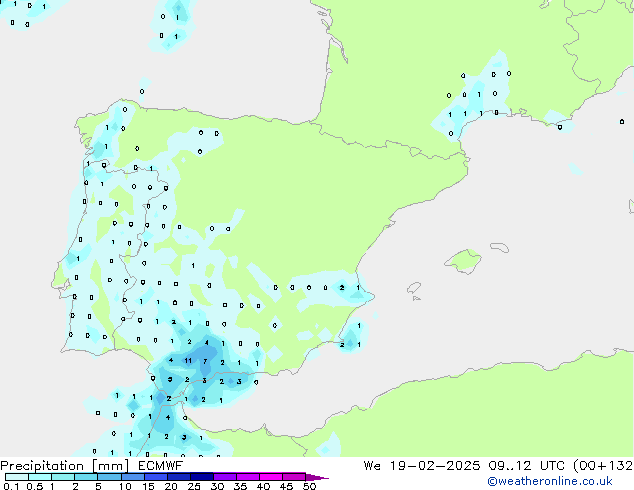634x490 pixels.
Task: Click the '09..12 UTC' time text
Action: click(x=527, y=466)
